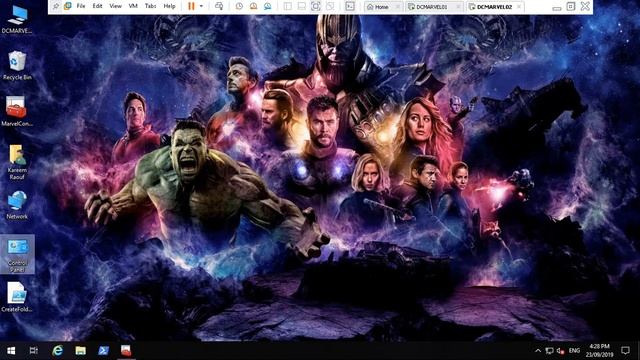
Task: Open File Explorer from the taskbar
Action: [80, 351]
